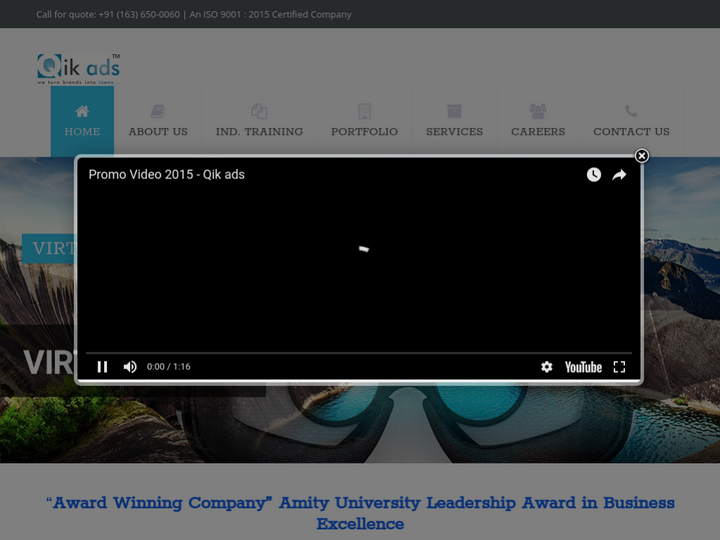Open the Portfolio menu item

(x=364, y=121)
